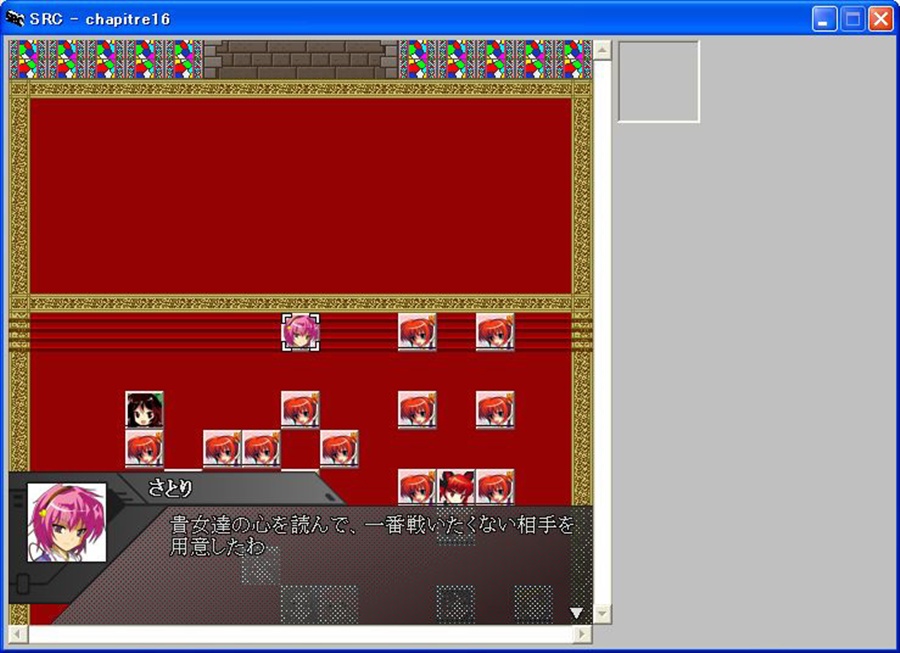
Task: Advance dialogue with the white down triangle
Action: (576, 613)
